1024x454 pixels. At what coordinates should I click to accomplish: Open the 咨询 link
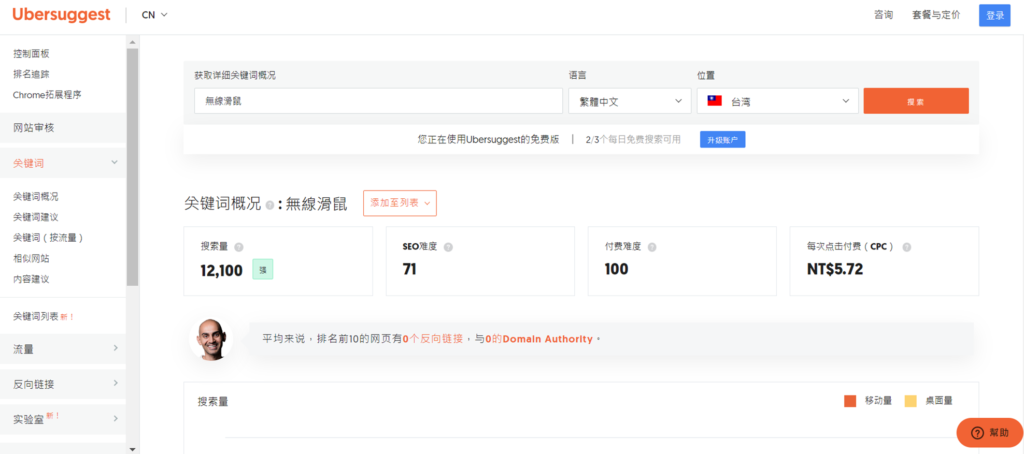click(883, 15)
